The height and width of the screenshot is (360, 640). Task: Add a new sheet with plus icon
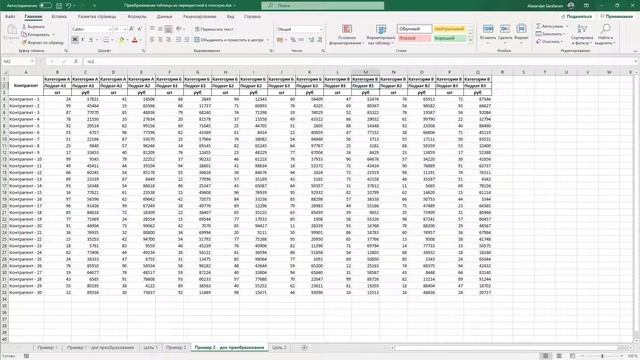[304, 348]
